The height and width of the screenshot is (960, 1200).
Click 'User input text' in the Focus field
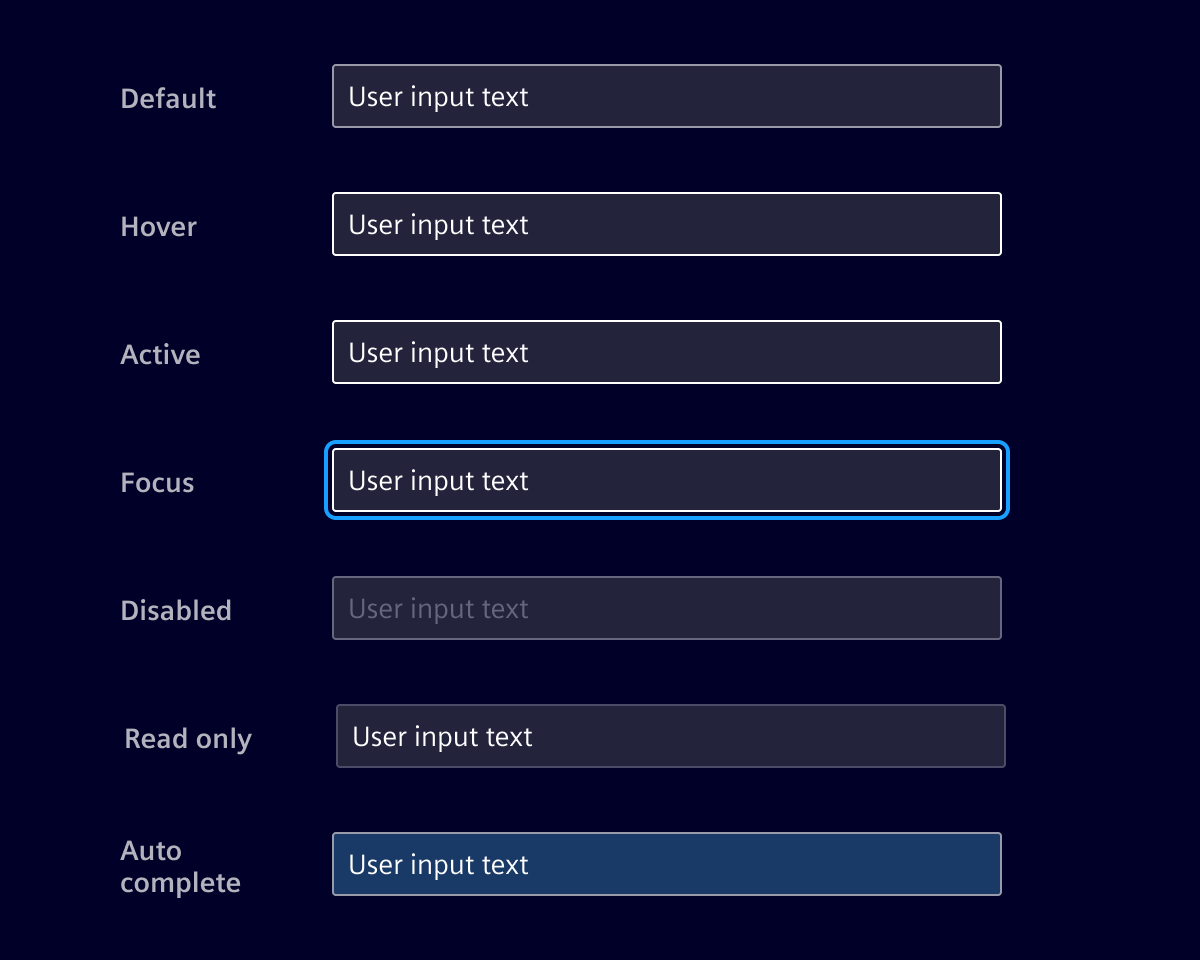437,480
